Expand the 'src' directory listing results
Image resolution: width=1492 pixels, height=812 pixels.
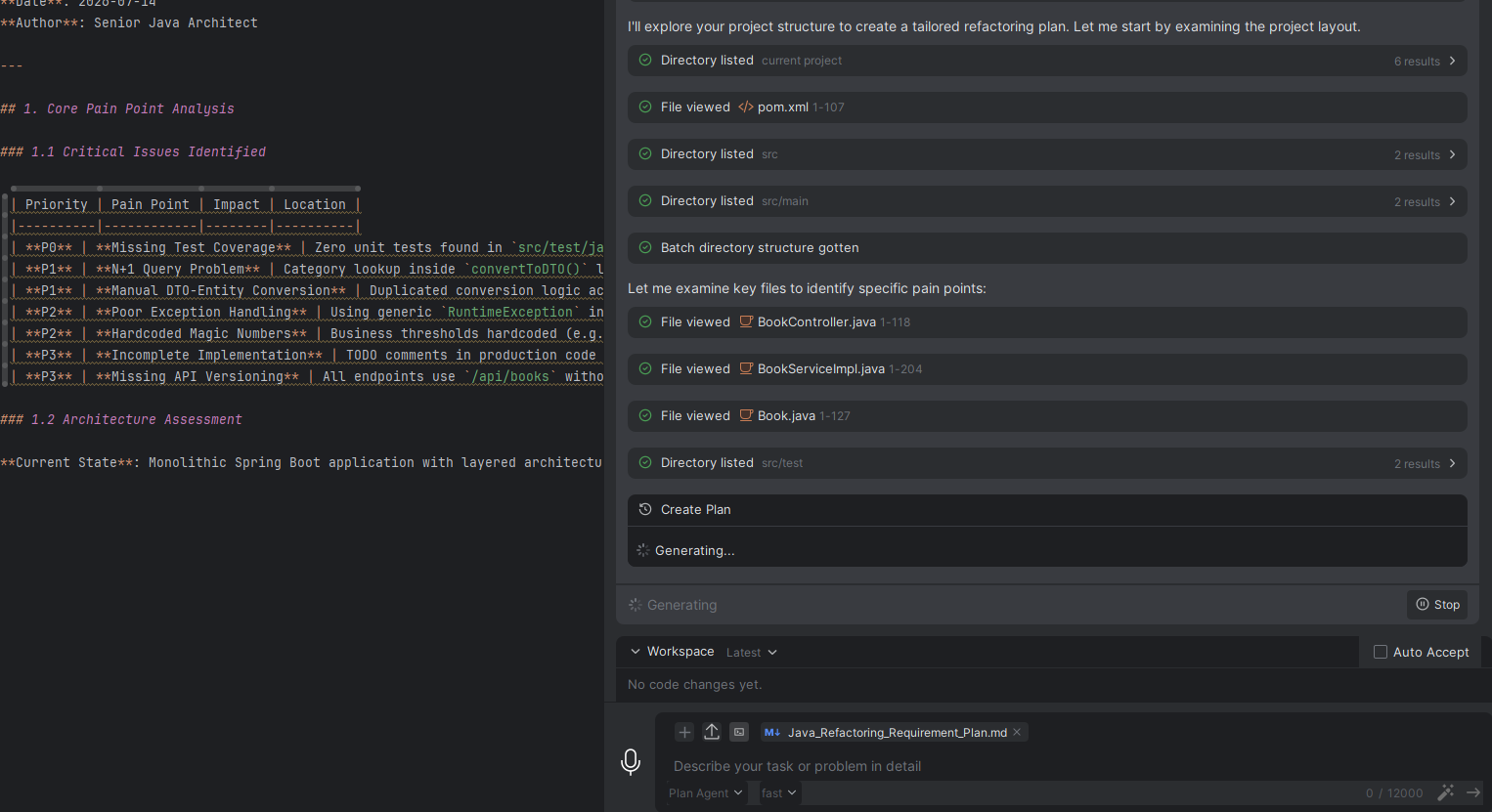click(x=1453, y=154)
